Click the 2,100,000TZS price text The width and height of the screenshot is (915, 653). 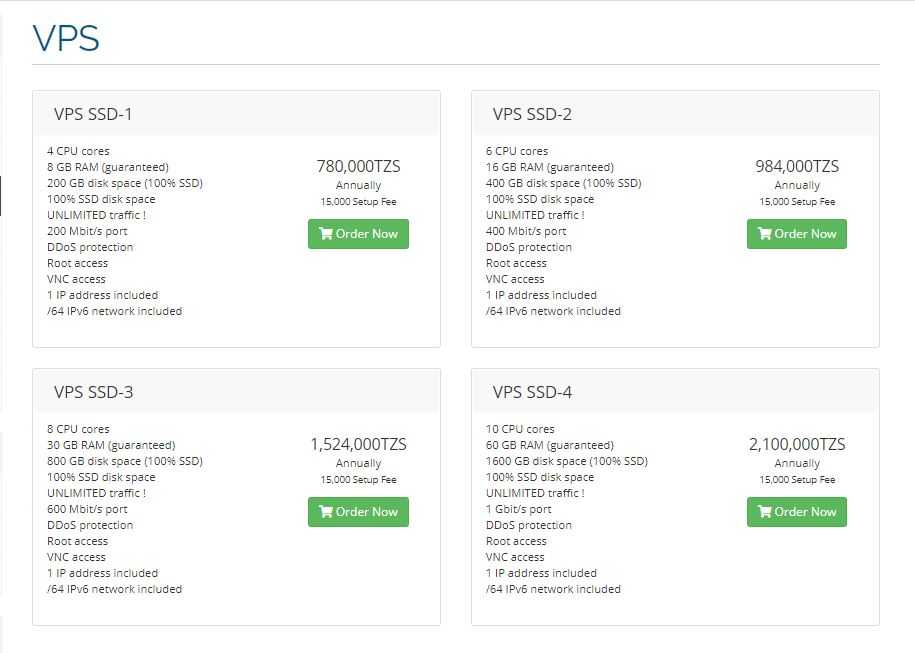coord(797,444)
